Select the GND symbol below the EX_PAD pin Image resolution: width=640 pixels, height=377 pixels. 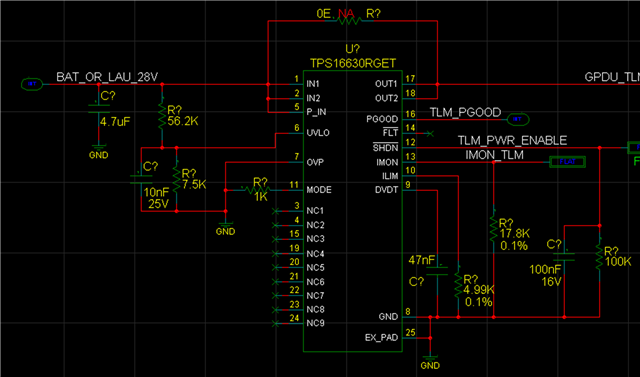[430, 362]
